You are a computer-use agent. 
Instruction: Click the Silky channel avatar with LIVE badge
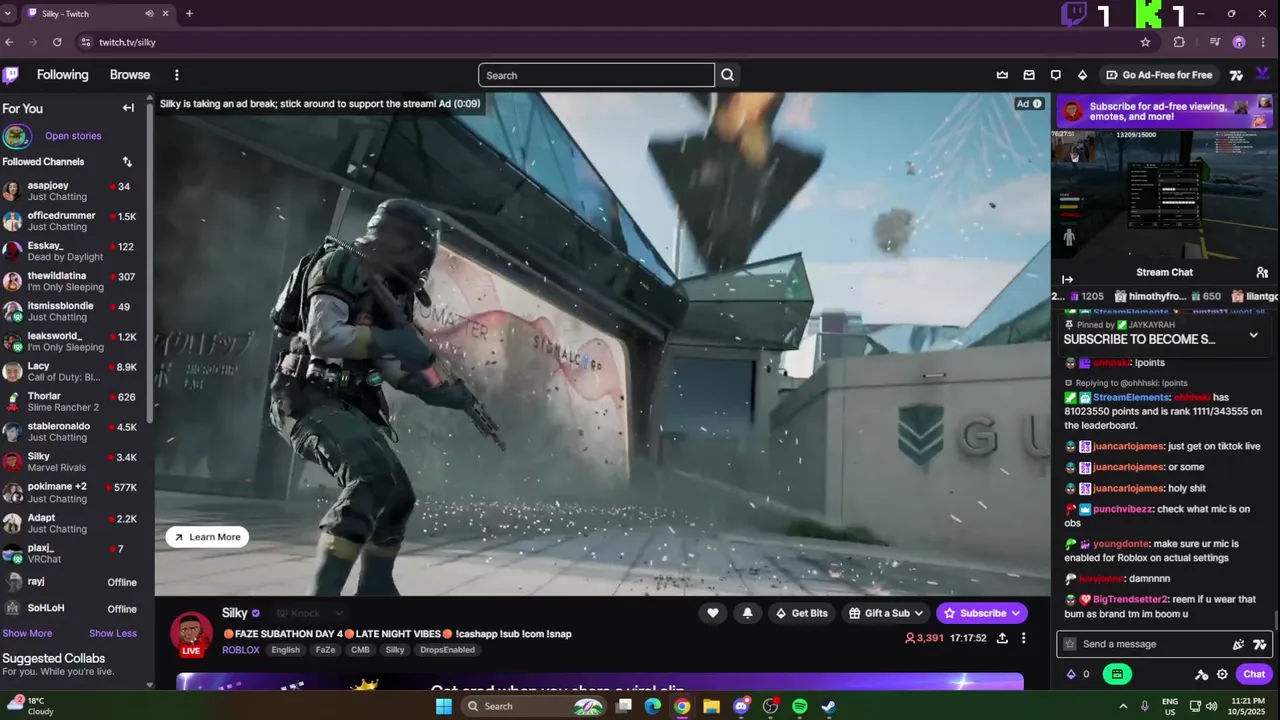[x=191, y=634]
